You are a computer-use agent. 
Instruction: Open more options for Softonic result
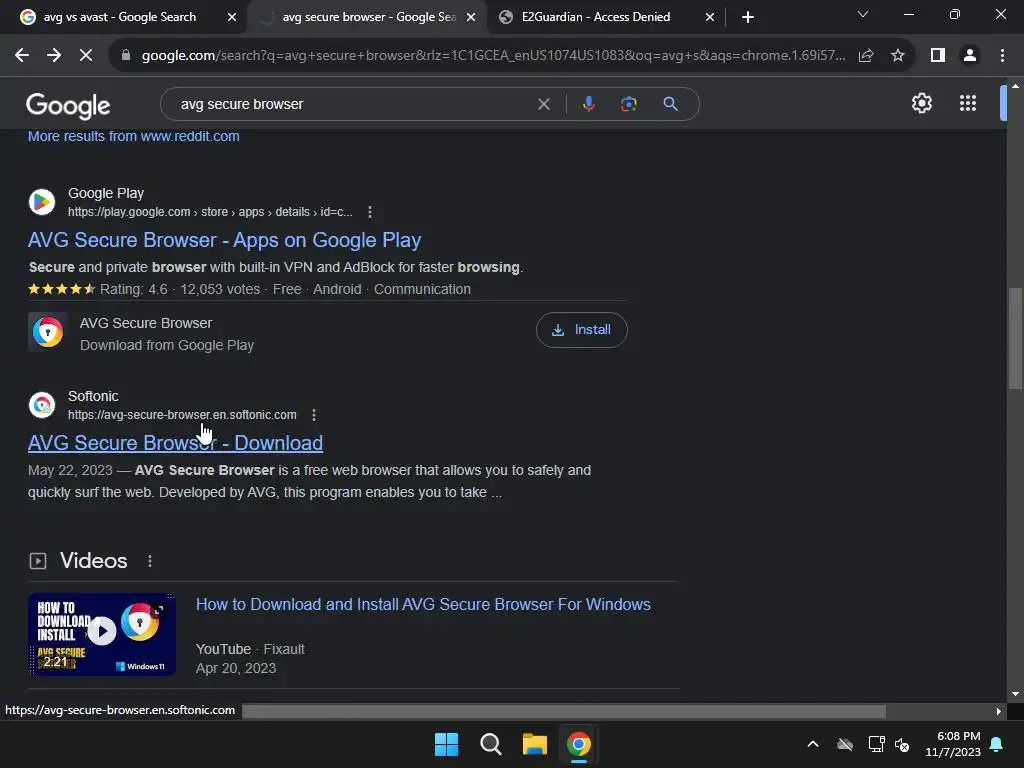(314, 415)
